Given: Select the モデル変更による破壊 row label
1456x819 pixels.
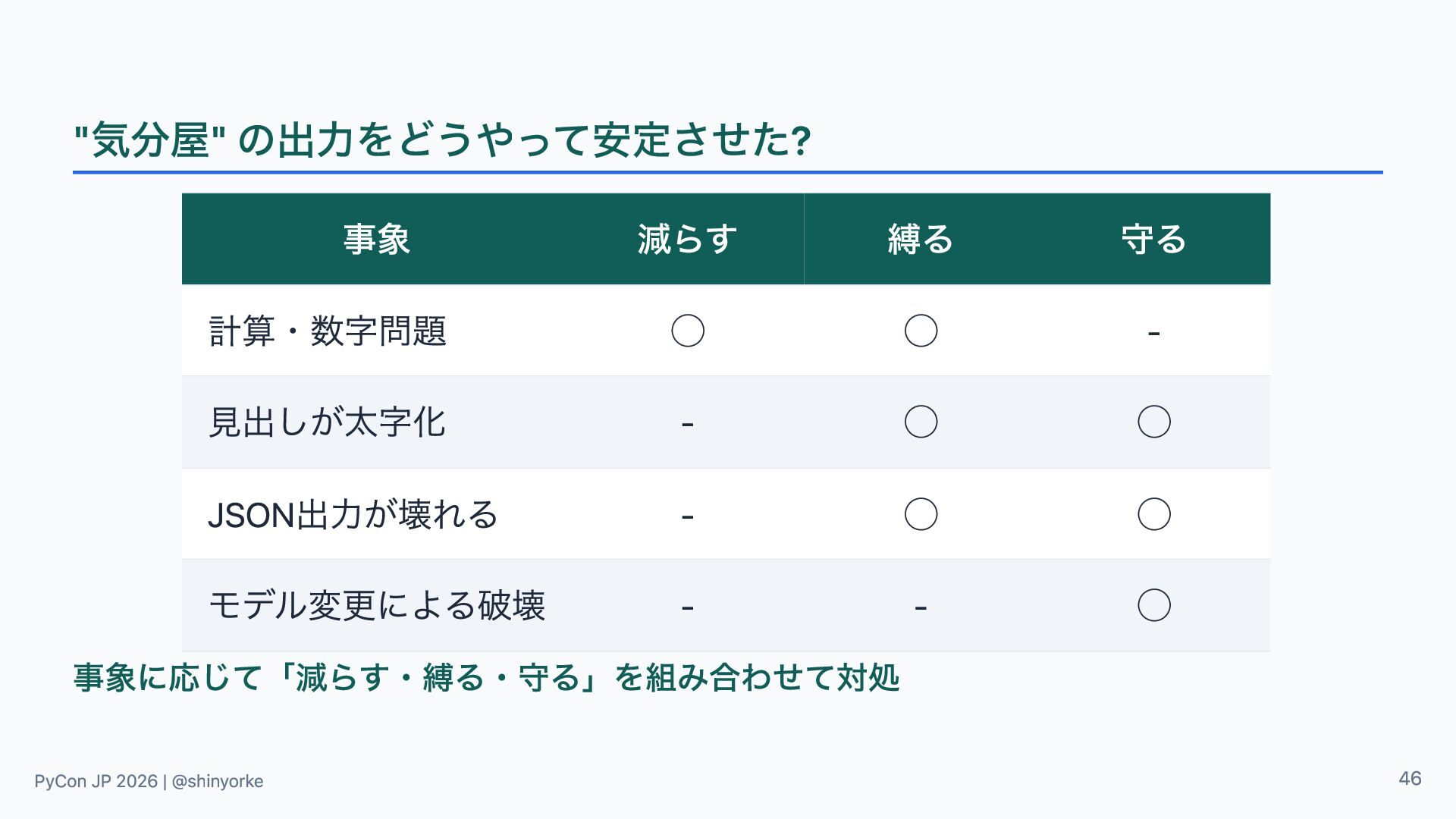Looking at the screenshot, I should pos(377,606).
